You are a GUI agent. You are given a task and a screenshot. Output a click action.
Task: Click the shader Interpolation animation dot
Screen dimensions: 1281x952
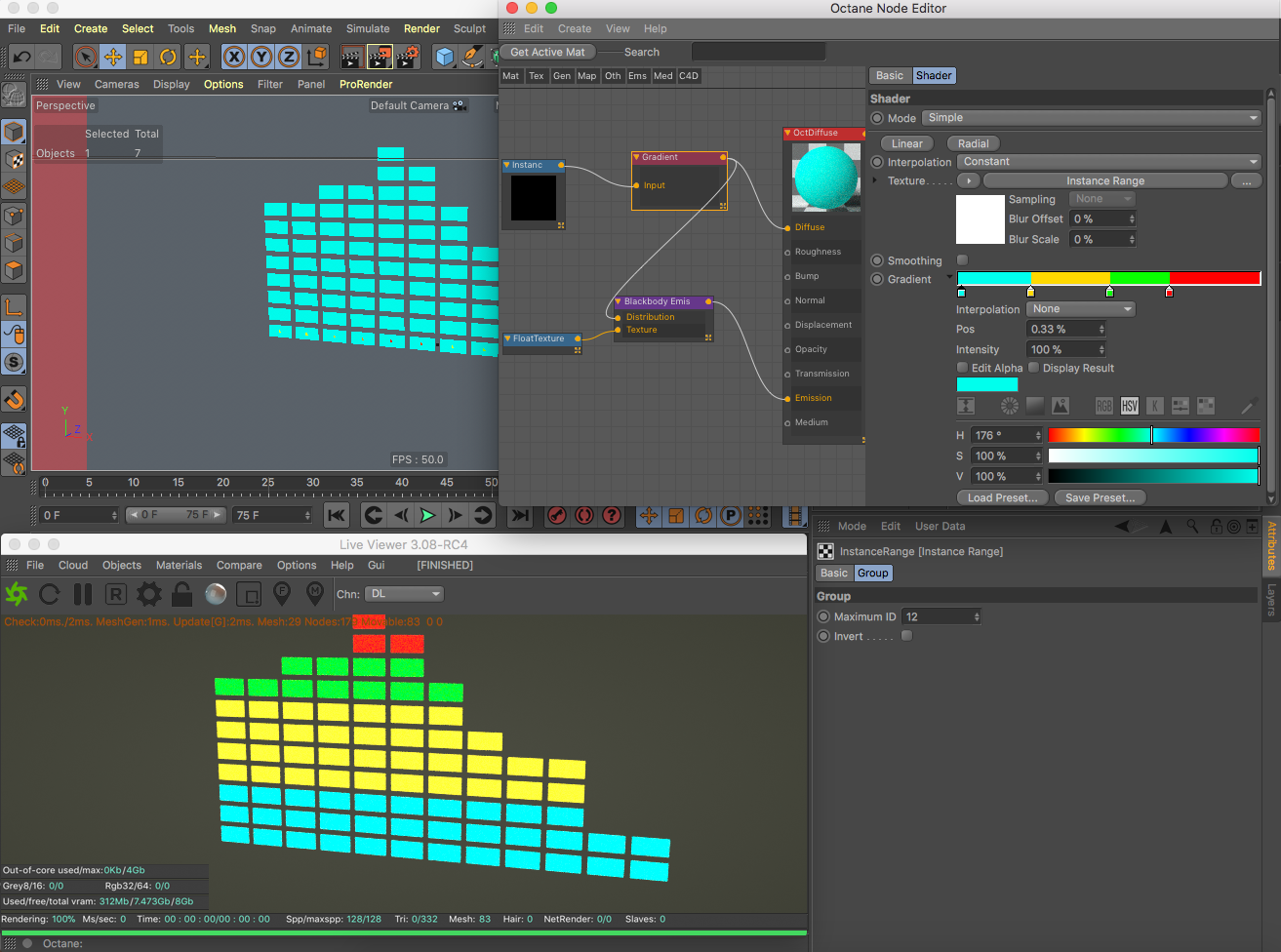877,162
